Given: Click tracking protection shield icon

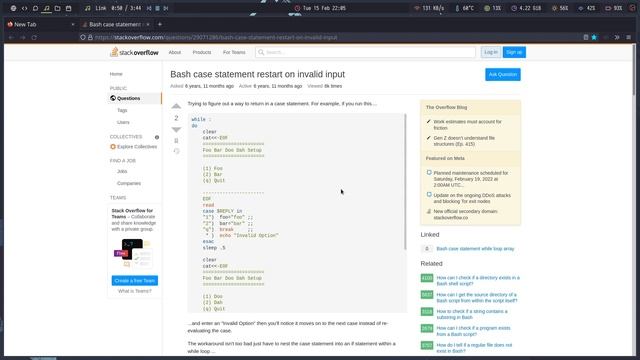Looking at the screenshot, I should (83, 37).
